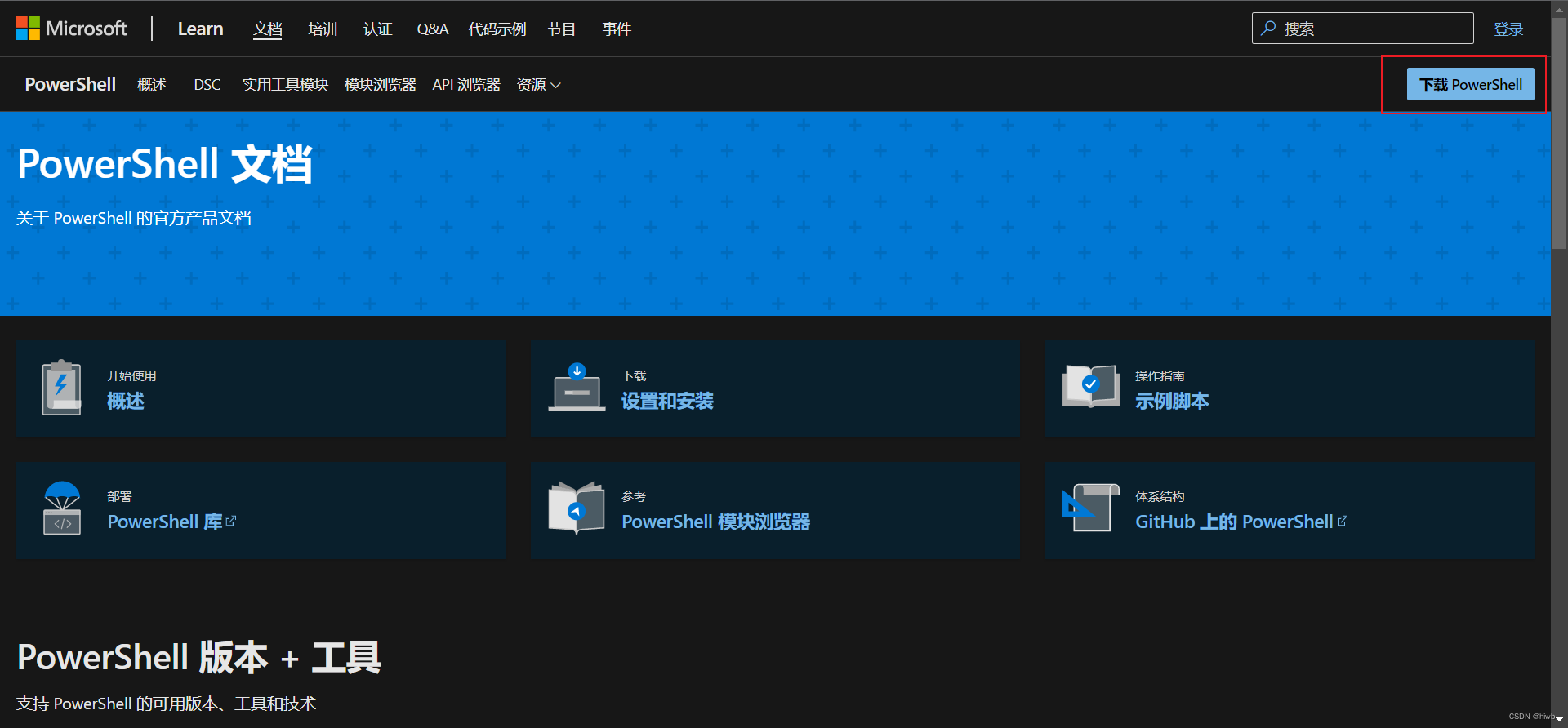Select 认证 in the top navigation
1568x728 pixels.
tap(378, 29)
